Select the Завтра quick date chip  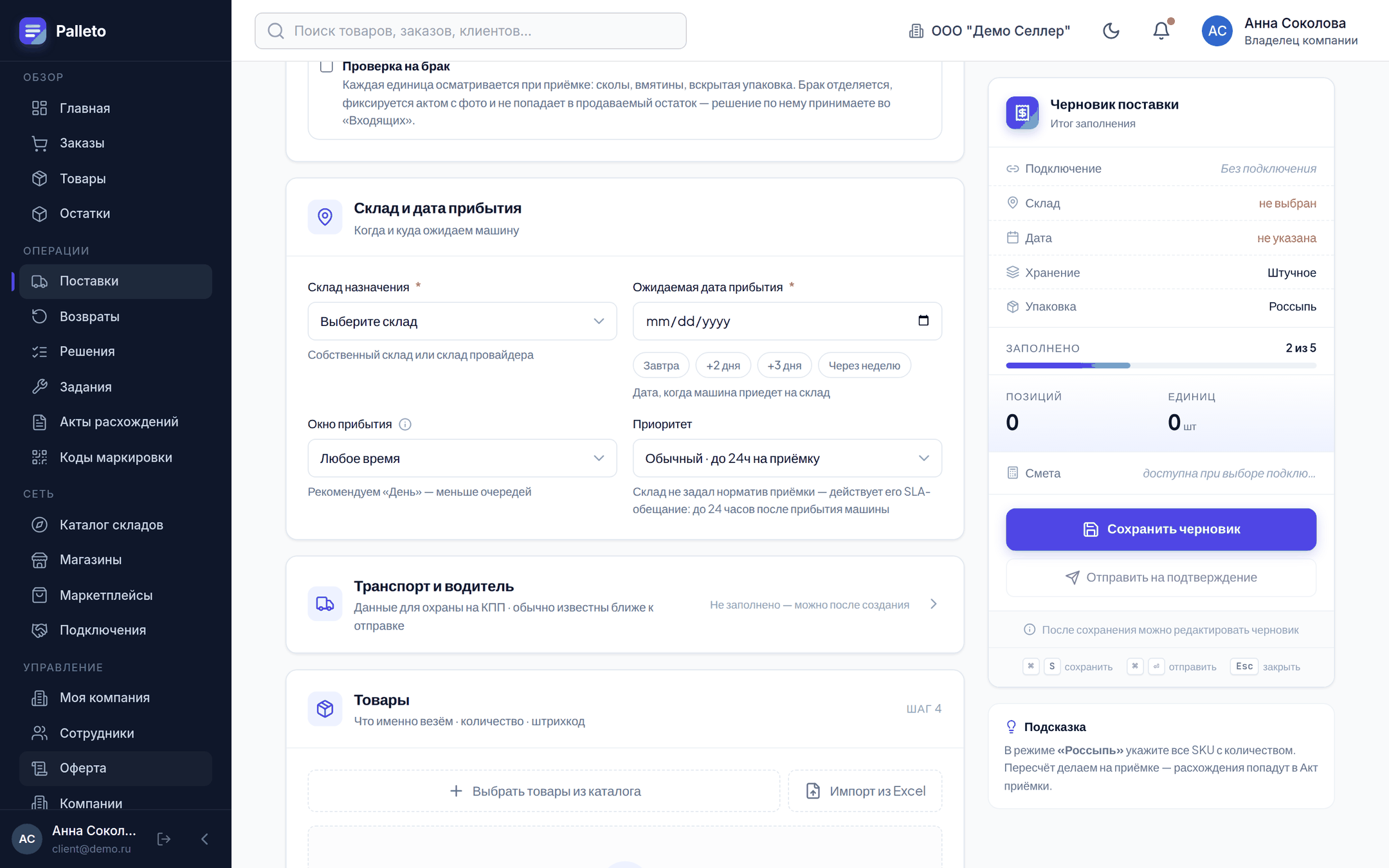pos(661,365)
